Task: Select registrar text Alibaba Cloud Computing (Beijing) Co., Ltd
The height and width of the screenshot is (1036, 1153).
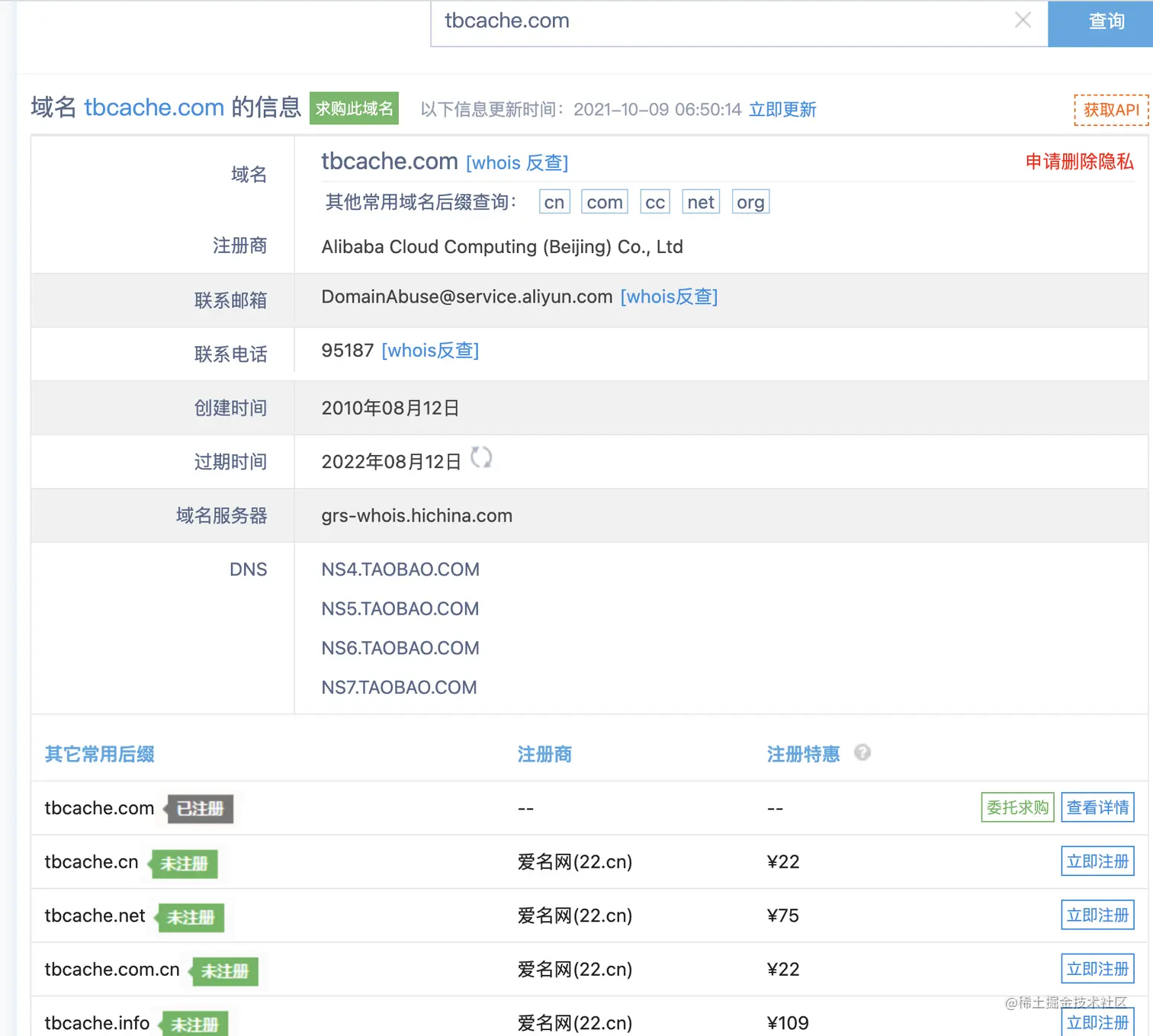Action: (x=502, y=247)
